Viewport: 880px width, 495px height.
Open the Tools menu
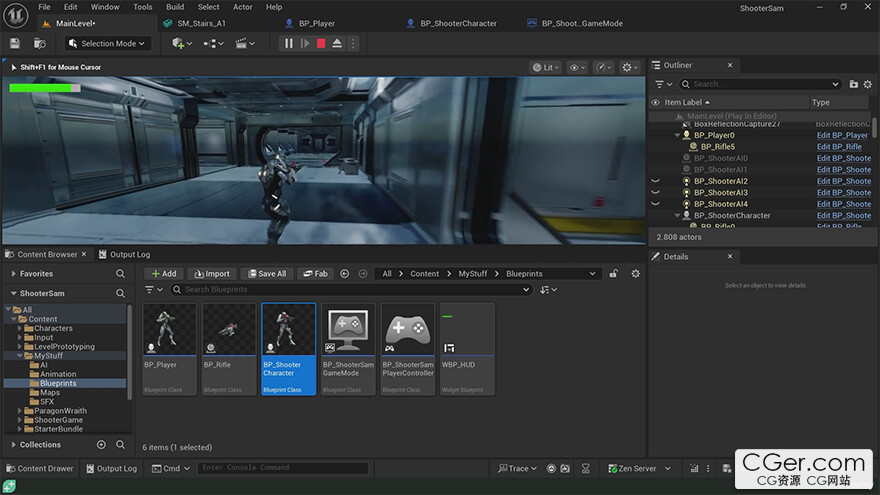click(x=143, y=7)
